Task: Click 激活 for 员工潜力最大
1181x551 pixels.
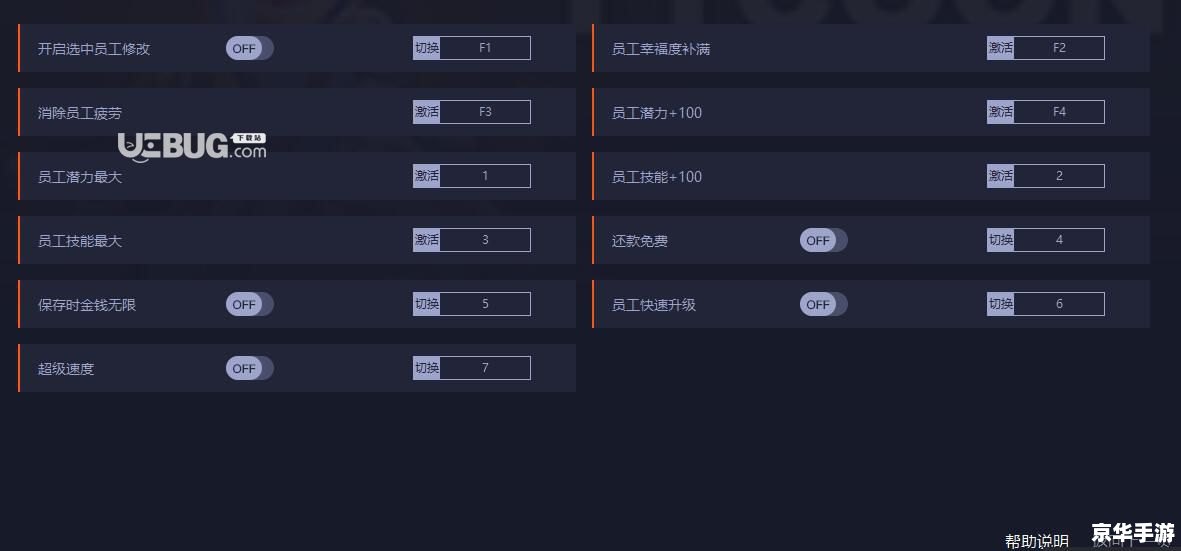Action: coord(427,176)
